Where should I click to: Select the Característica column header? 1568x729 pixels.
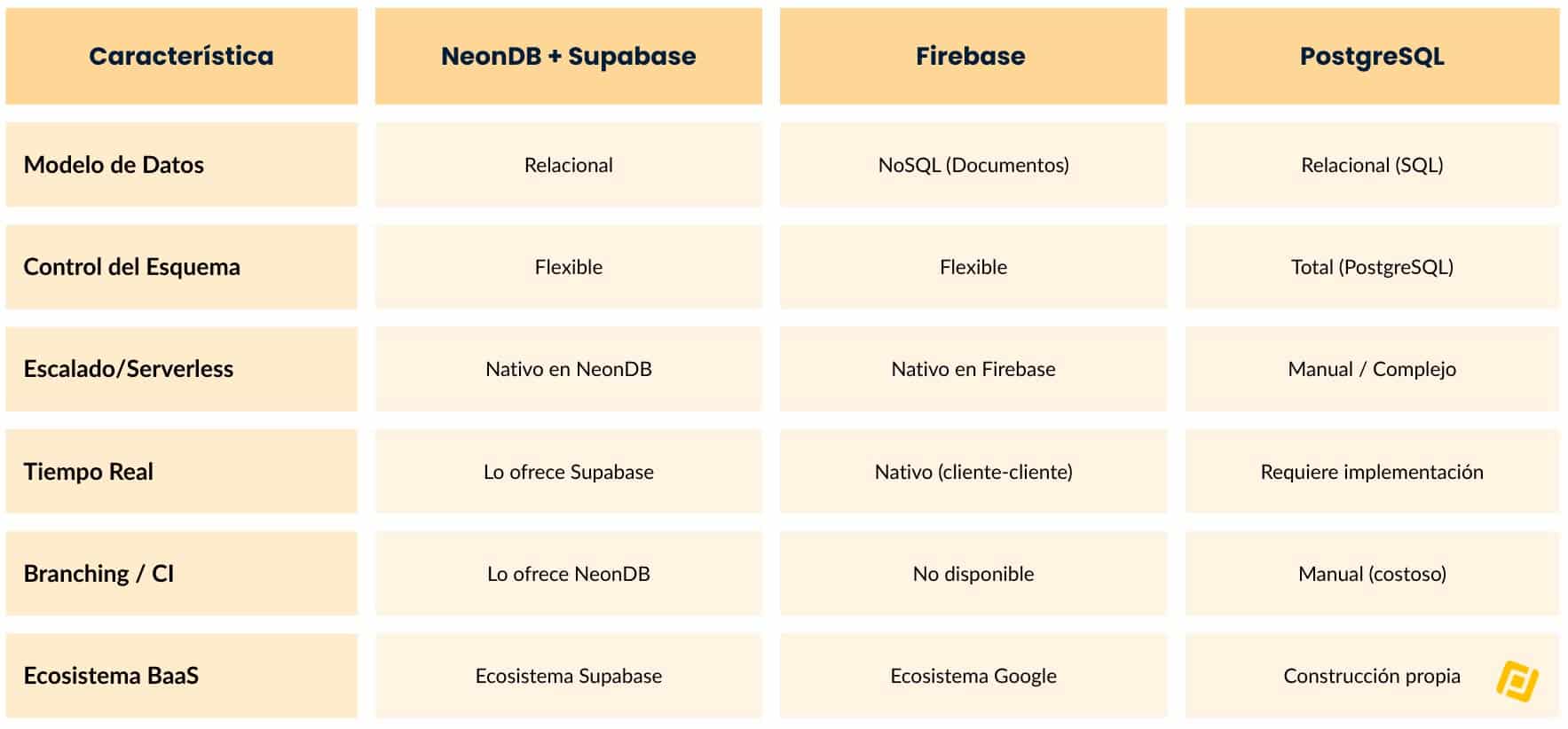pos(181,56)
